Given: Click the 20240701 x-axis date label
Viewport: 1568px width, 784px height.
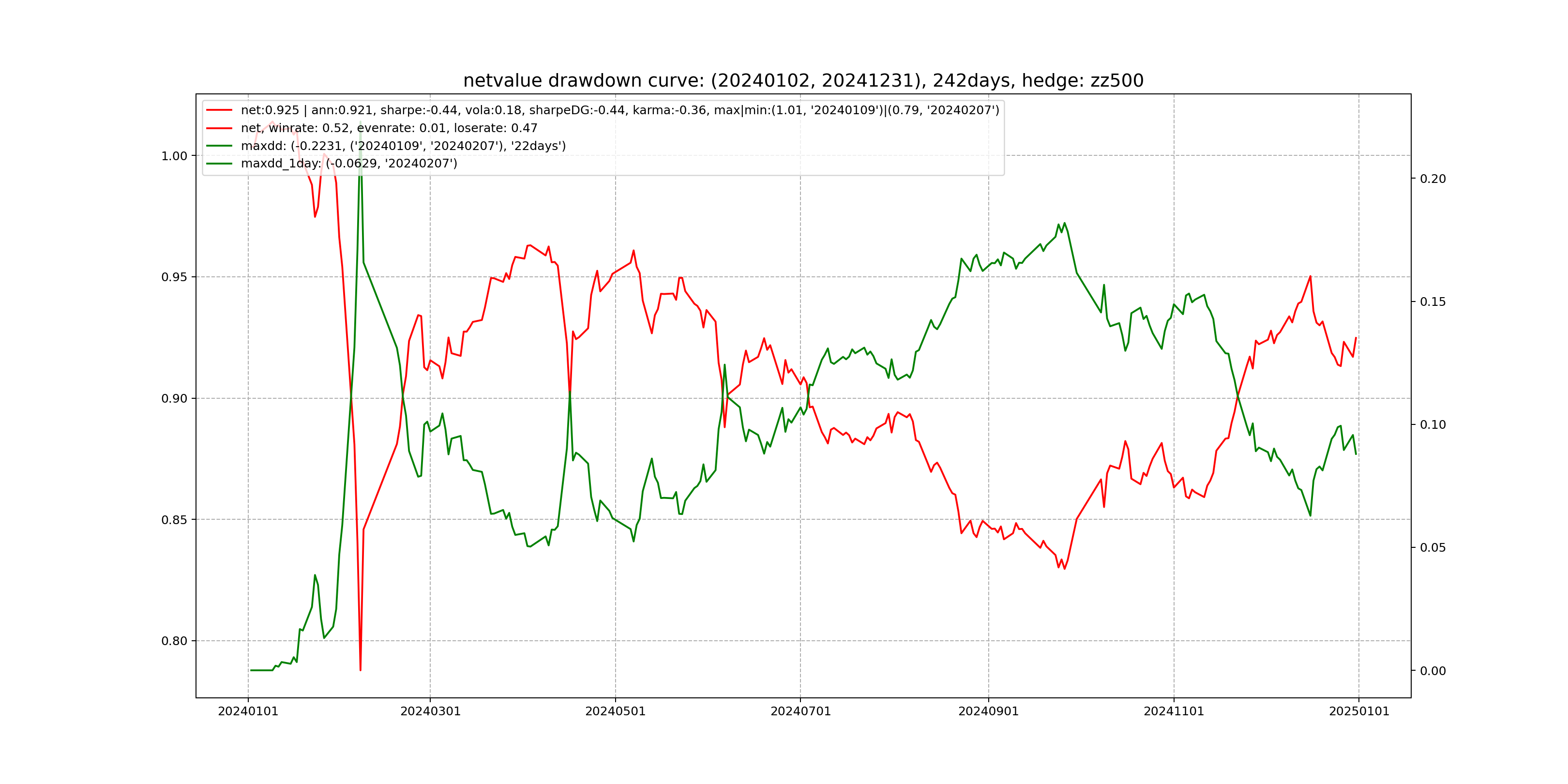Looking at the screenshot, I should [800, 711].
